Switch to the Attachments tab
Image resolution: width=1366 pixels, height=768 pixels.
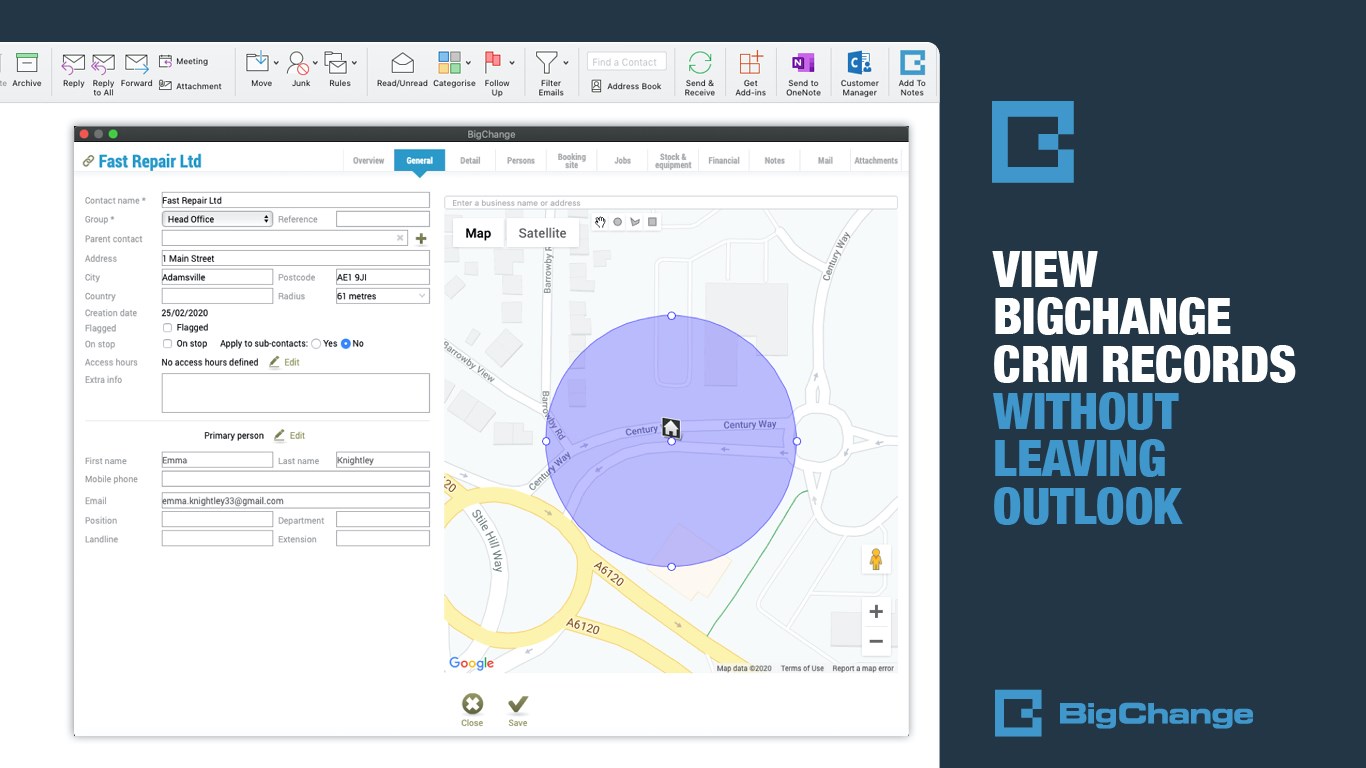[x=876, y=160]
